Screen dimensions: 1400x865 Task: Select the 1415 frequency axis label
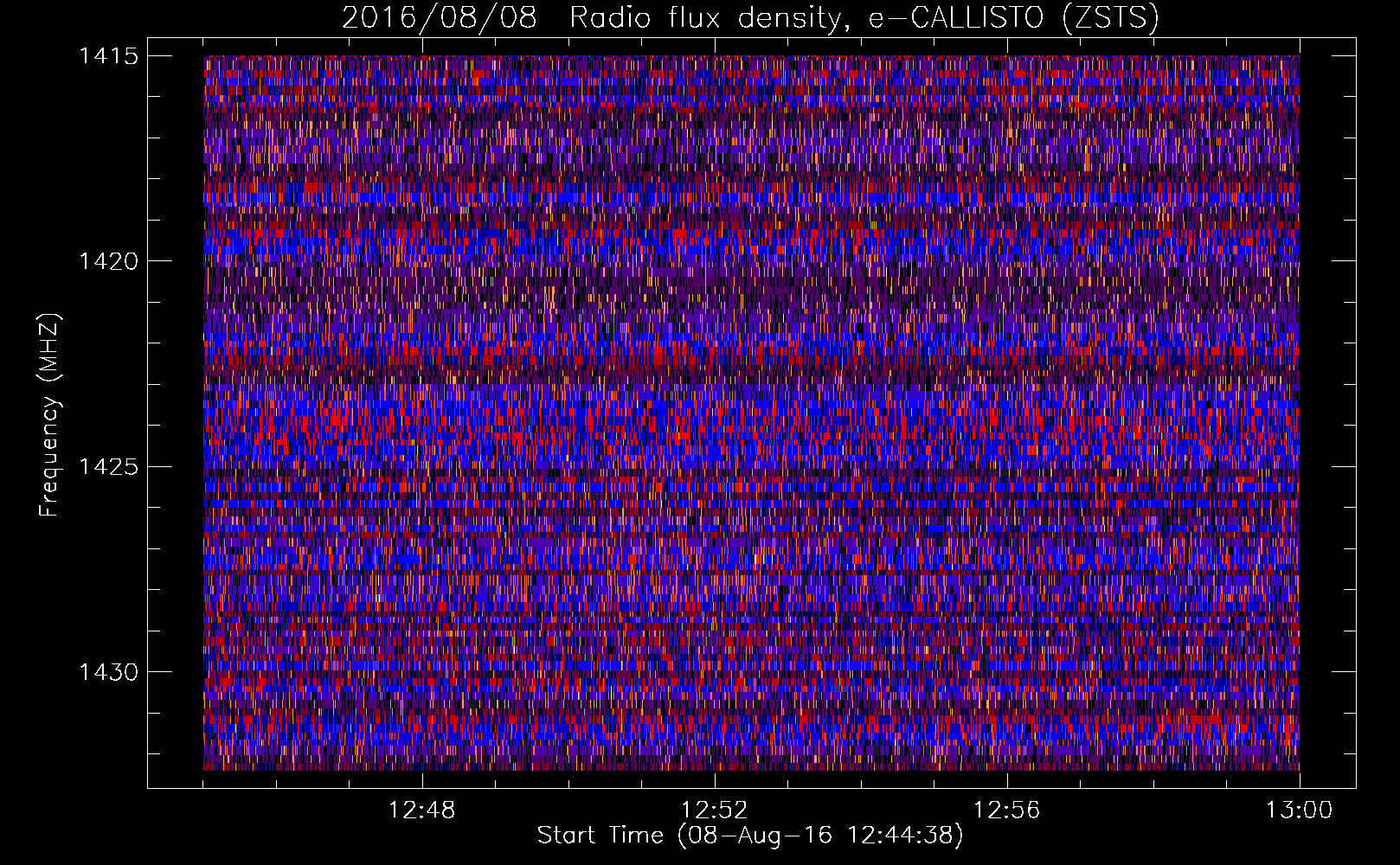click(x=108, y=56)
